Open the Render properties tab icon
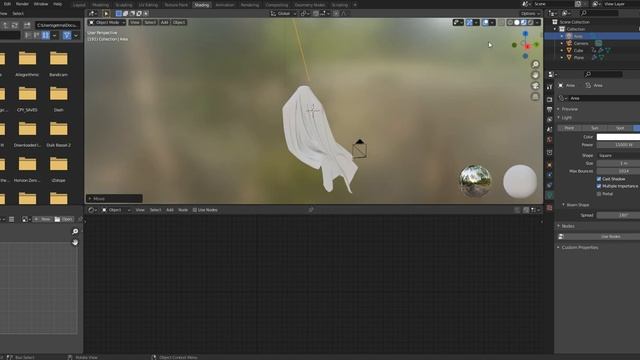The image size is (640, 360). point(549,99)
